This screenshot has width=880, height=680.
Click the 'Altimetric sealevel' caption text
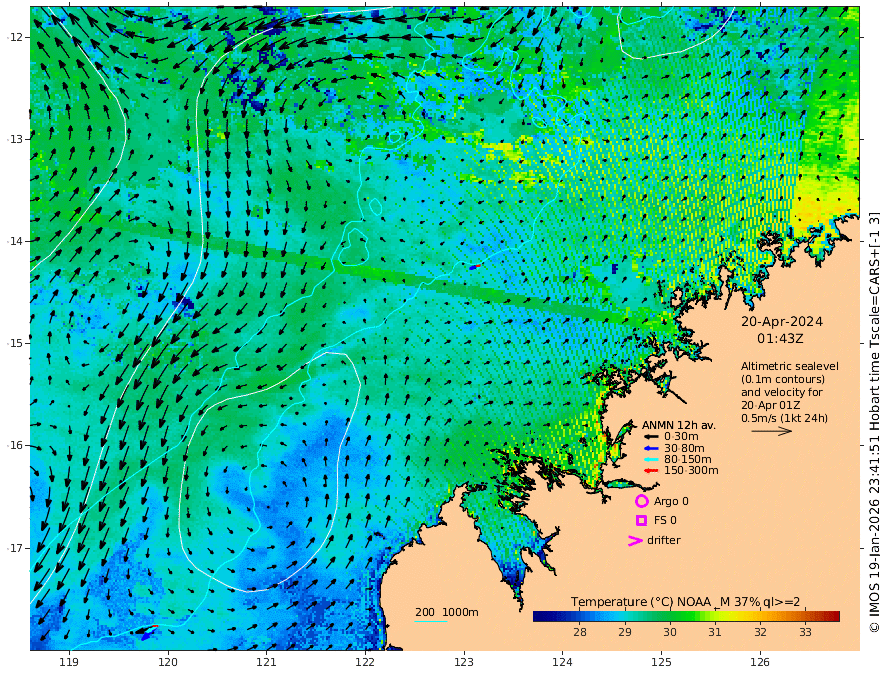click(790, 366)
